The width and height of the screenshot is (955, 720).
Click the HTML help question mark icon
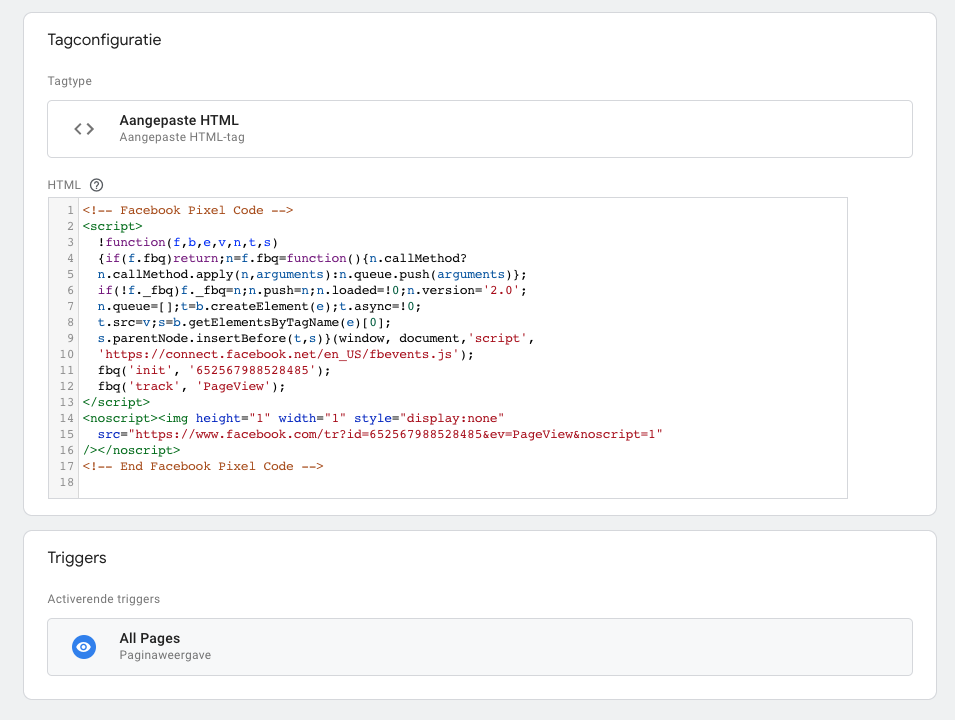pos(96,185)
